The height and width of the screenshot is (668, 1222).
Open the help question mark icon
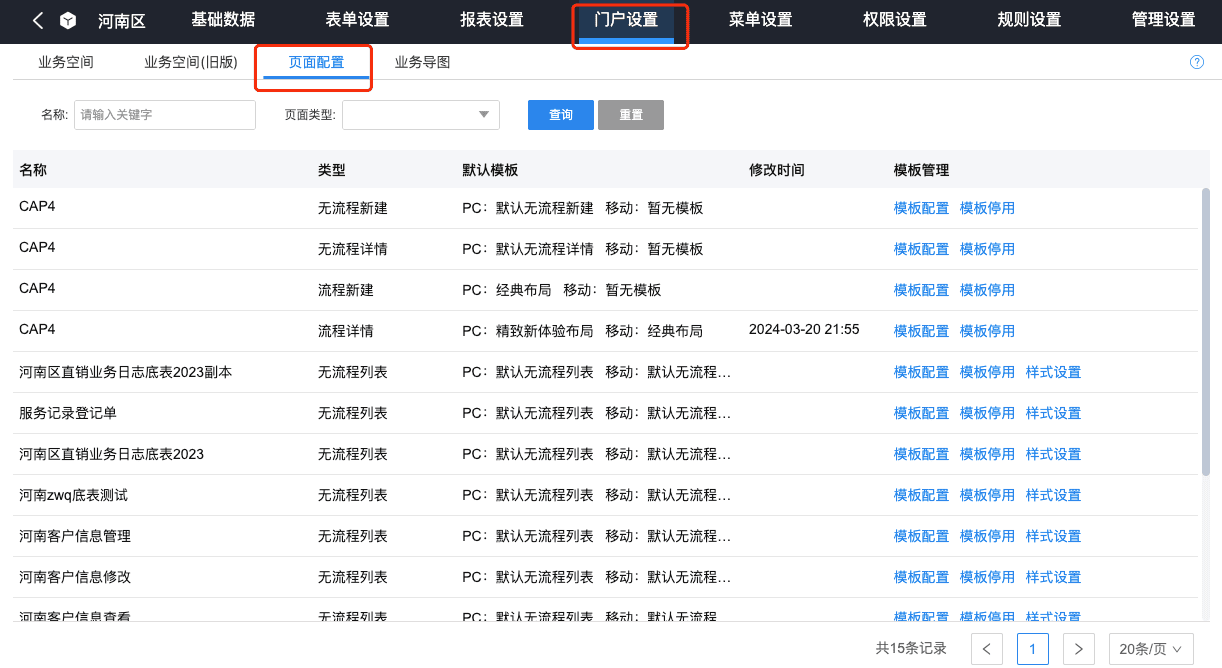[1197, 62]
